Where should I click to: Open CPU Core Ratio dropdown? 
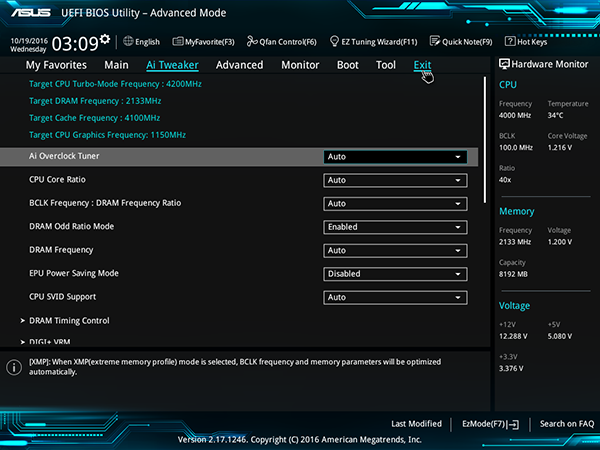[x=395, y=180]
